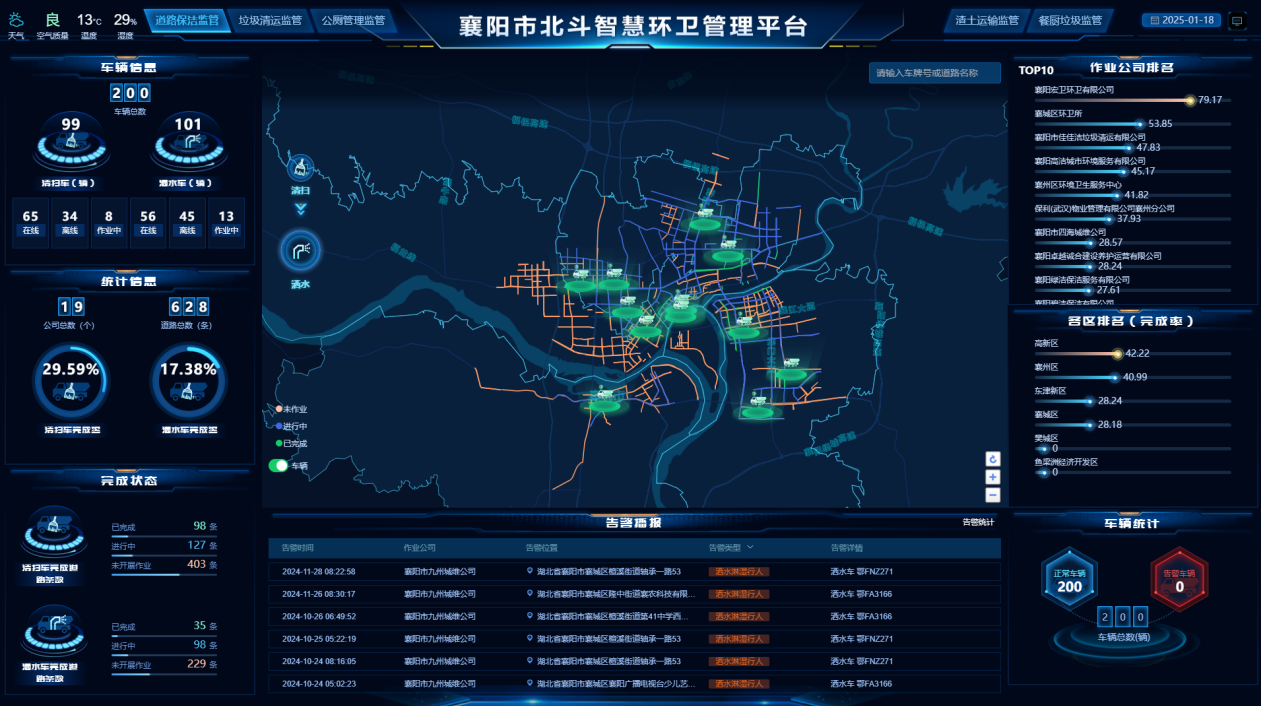Toggle the 车辆 vehicle display switch
This screenshot has height=706, width=1261.
[278, 466]
